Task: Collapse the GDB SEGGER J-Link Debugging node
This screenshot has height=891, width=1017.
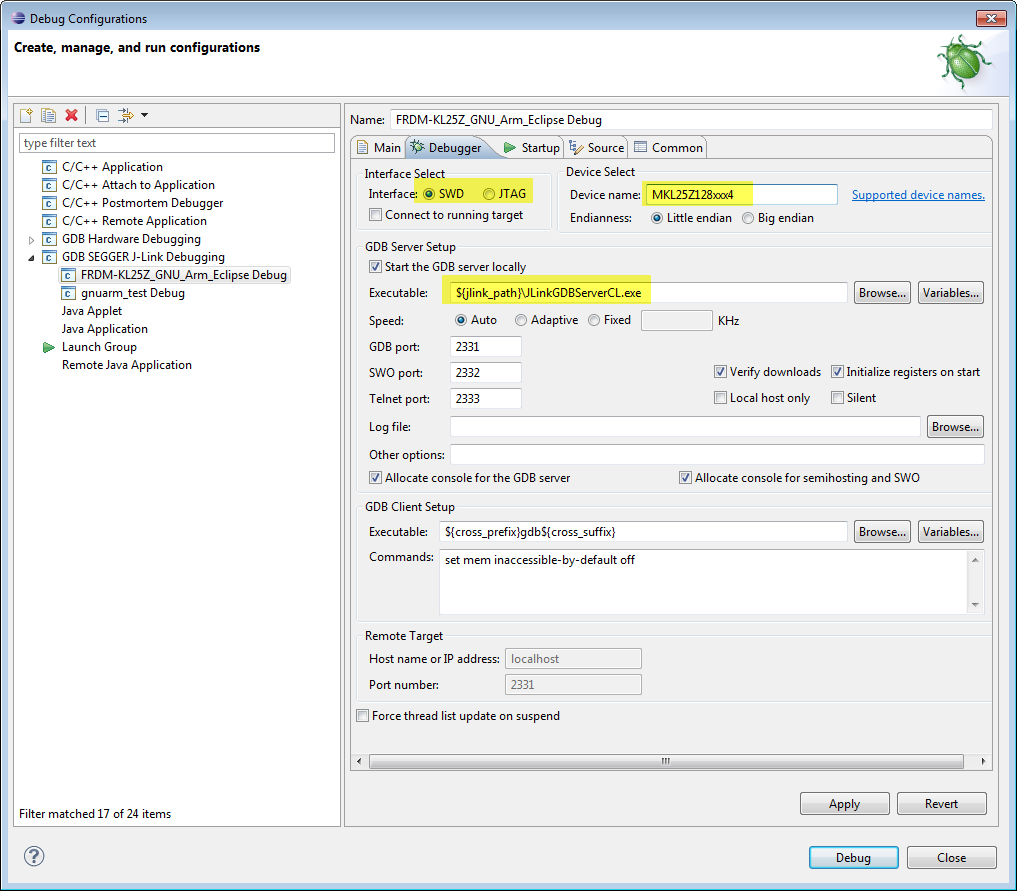Action: [x=32, y=258]
